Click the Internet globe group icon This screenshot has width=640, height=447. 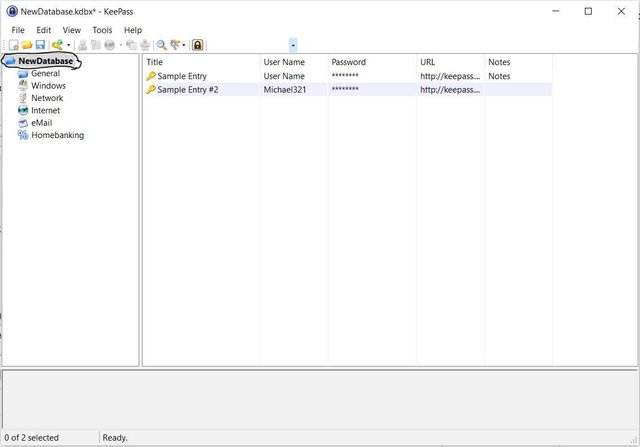23,110
